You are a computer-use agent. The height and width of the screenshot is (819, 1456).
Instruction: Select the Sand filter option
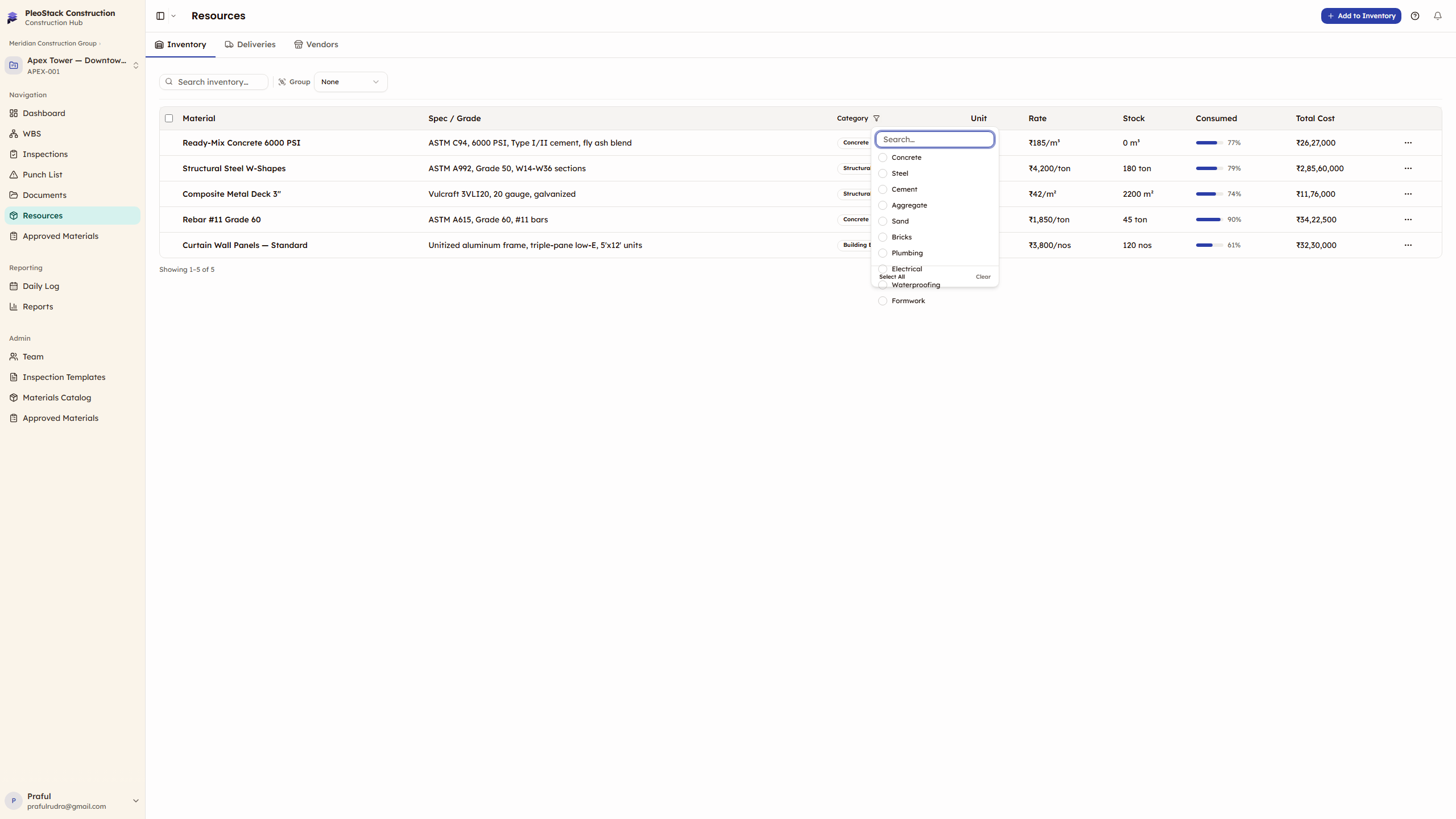tap(935, 221)
